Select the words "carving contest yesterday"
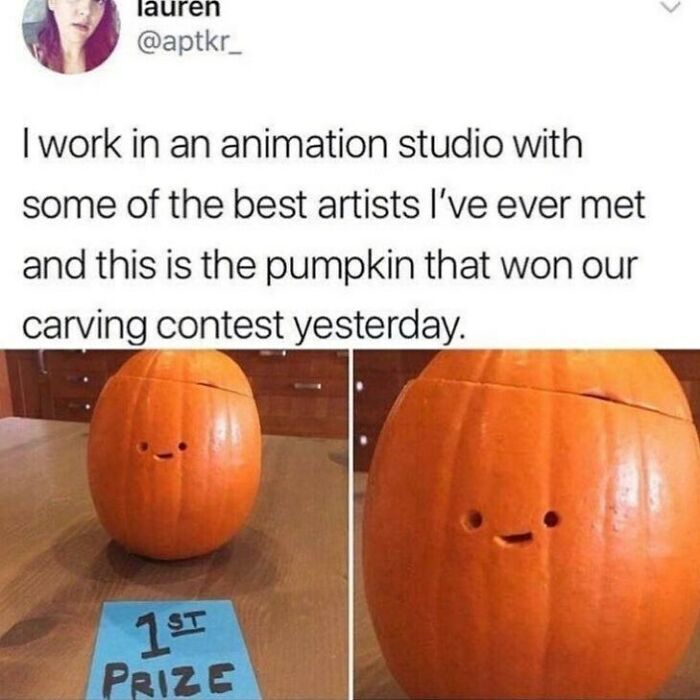 click(240, 326)
